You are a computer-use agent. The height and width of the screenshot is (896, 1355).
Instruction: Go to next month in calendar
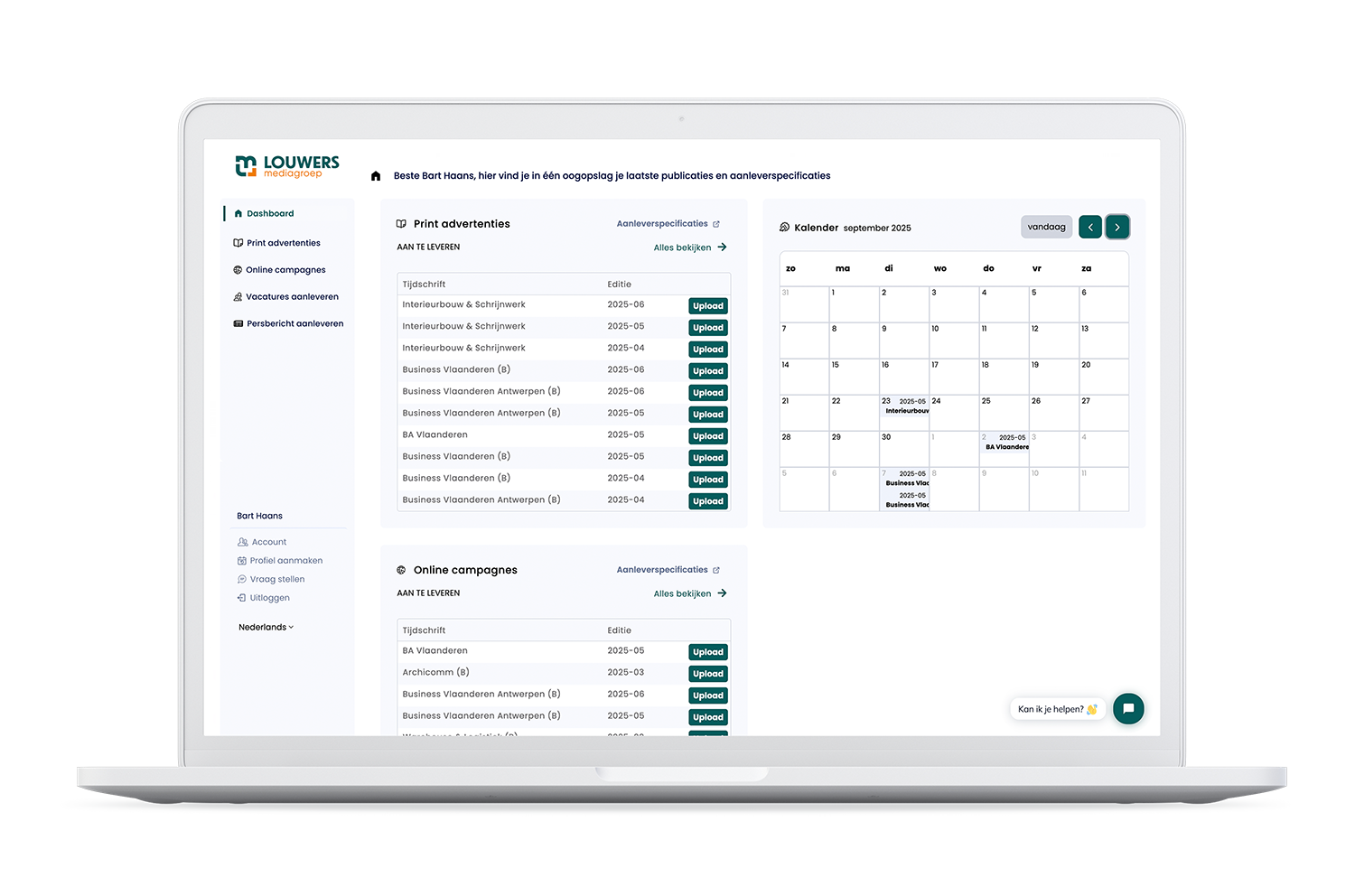pyautogui.click(x=1117, y=228)
